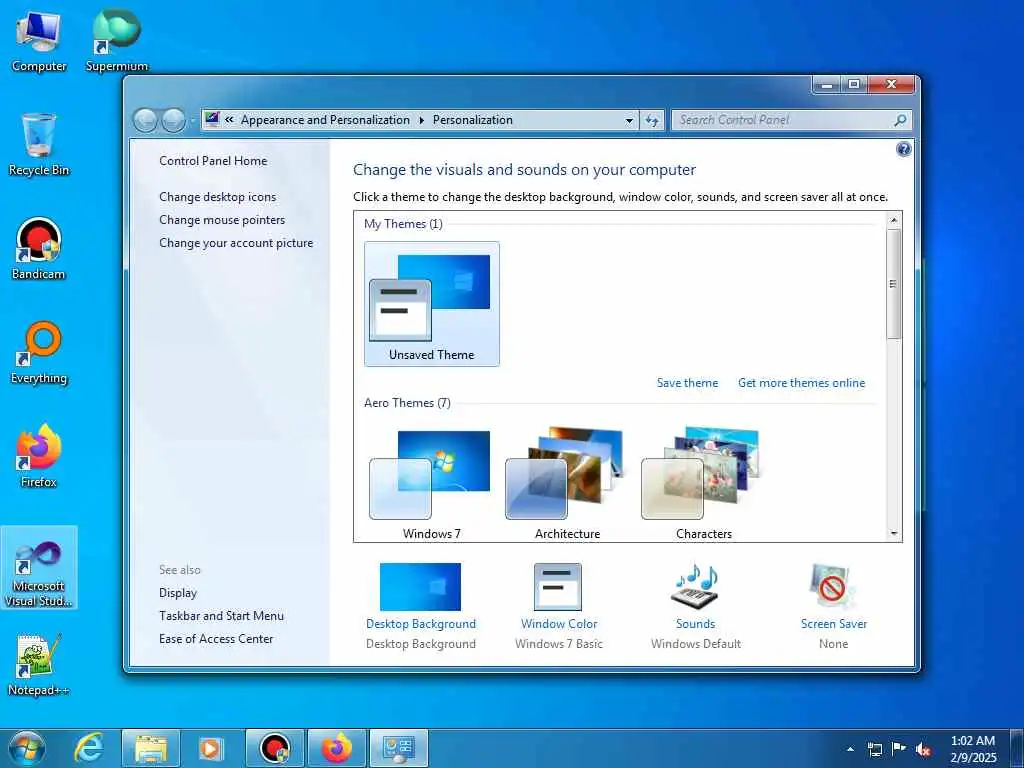Open the Display link
Screen dimensions: 1024x768
[x=178, y=593]
